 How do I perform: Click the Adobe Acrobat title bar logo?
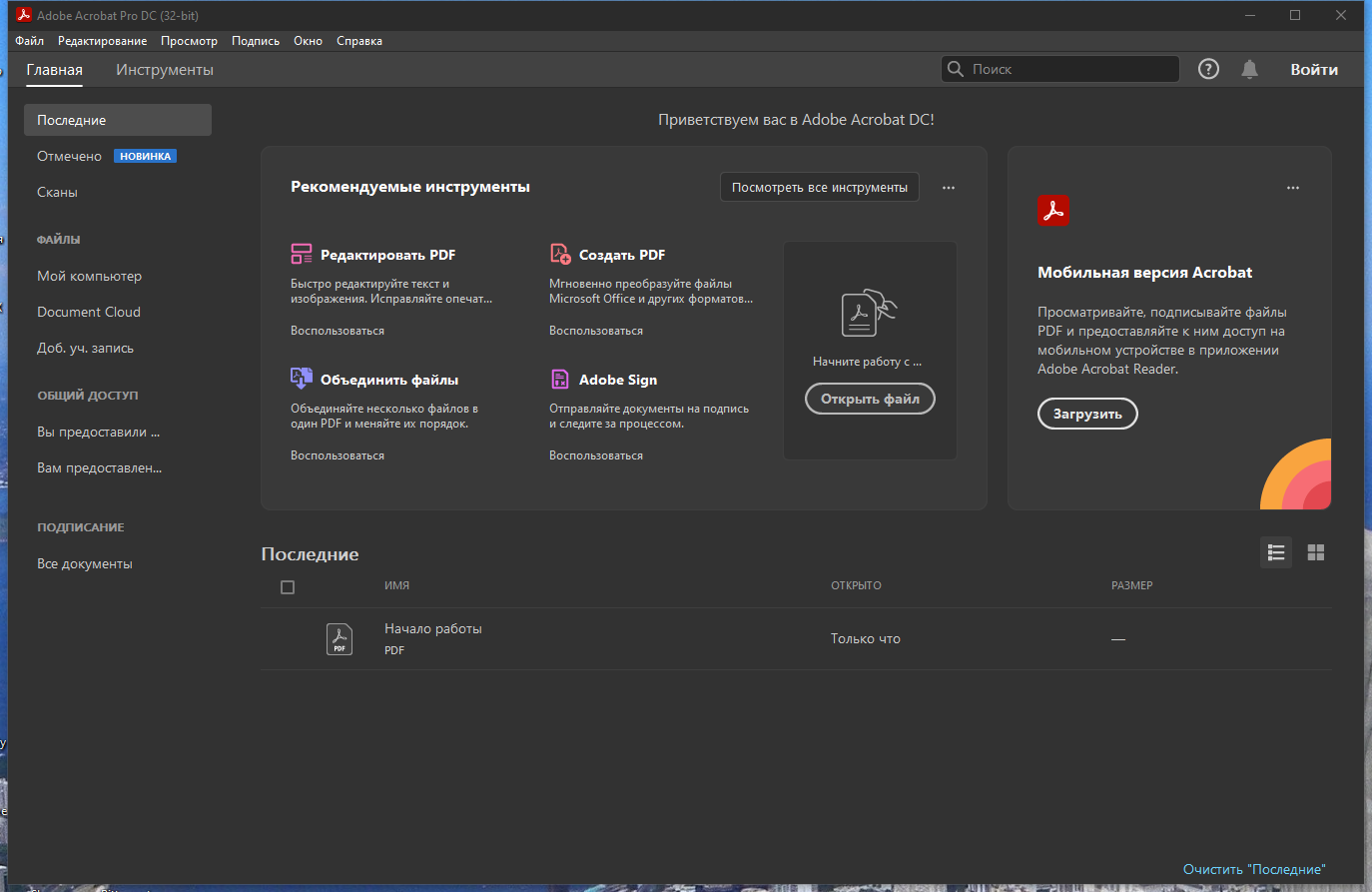click(x=23, y=15)
